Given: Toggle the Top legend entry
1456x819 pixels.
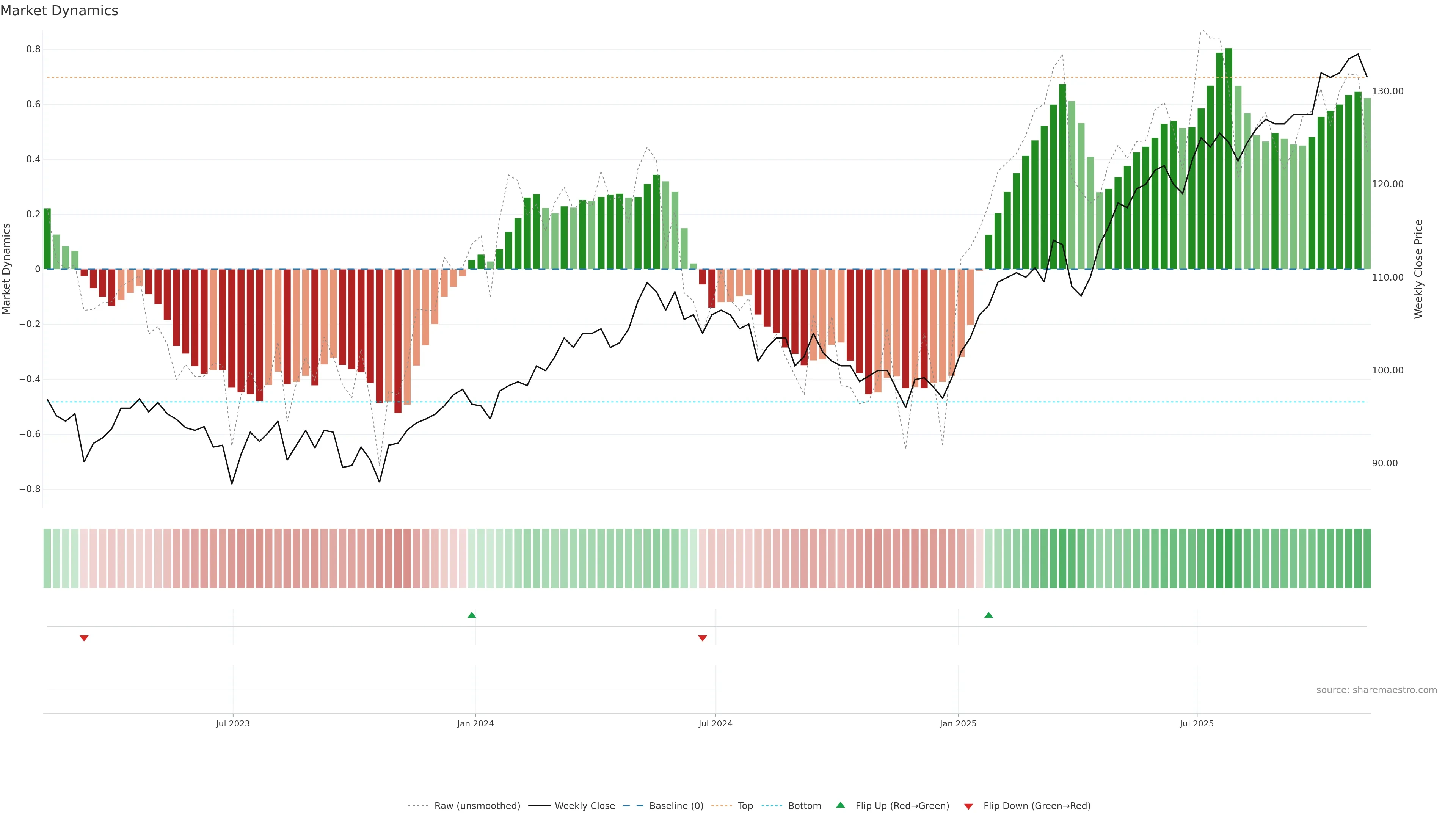Looking at the screenshot, I should point(745,806).
